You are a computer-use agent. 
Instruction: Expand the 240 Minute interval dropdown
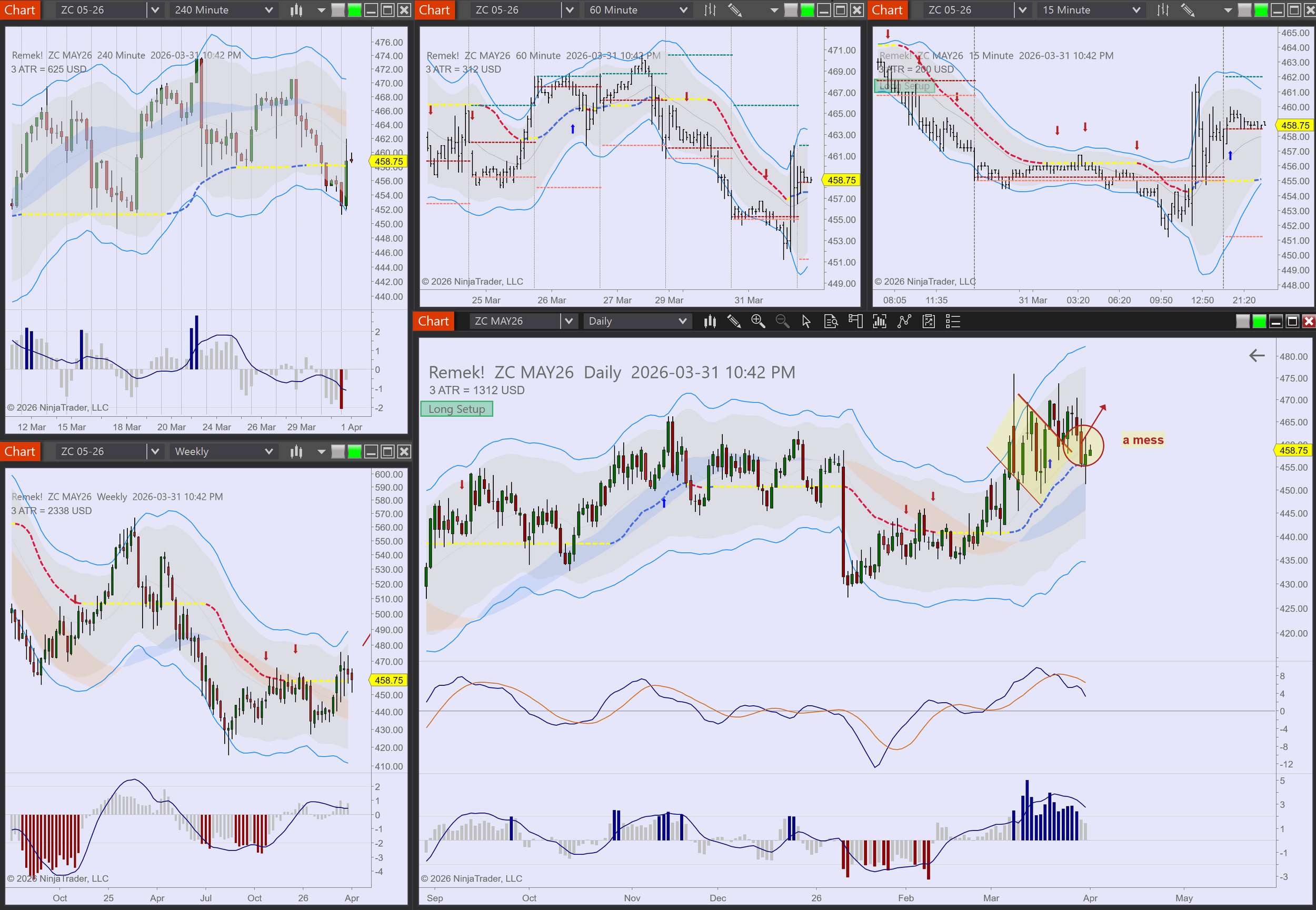[268, 9]
